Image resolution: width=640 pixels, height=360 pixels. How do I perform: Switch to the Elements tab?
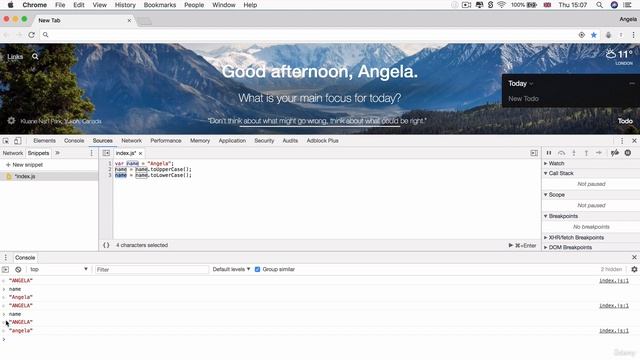44,141
